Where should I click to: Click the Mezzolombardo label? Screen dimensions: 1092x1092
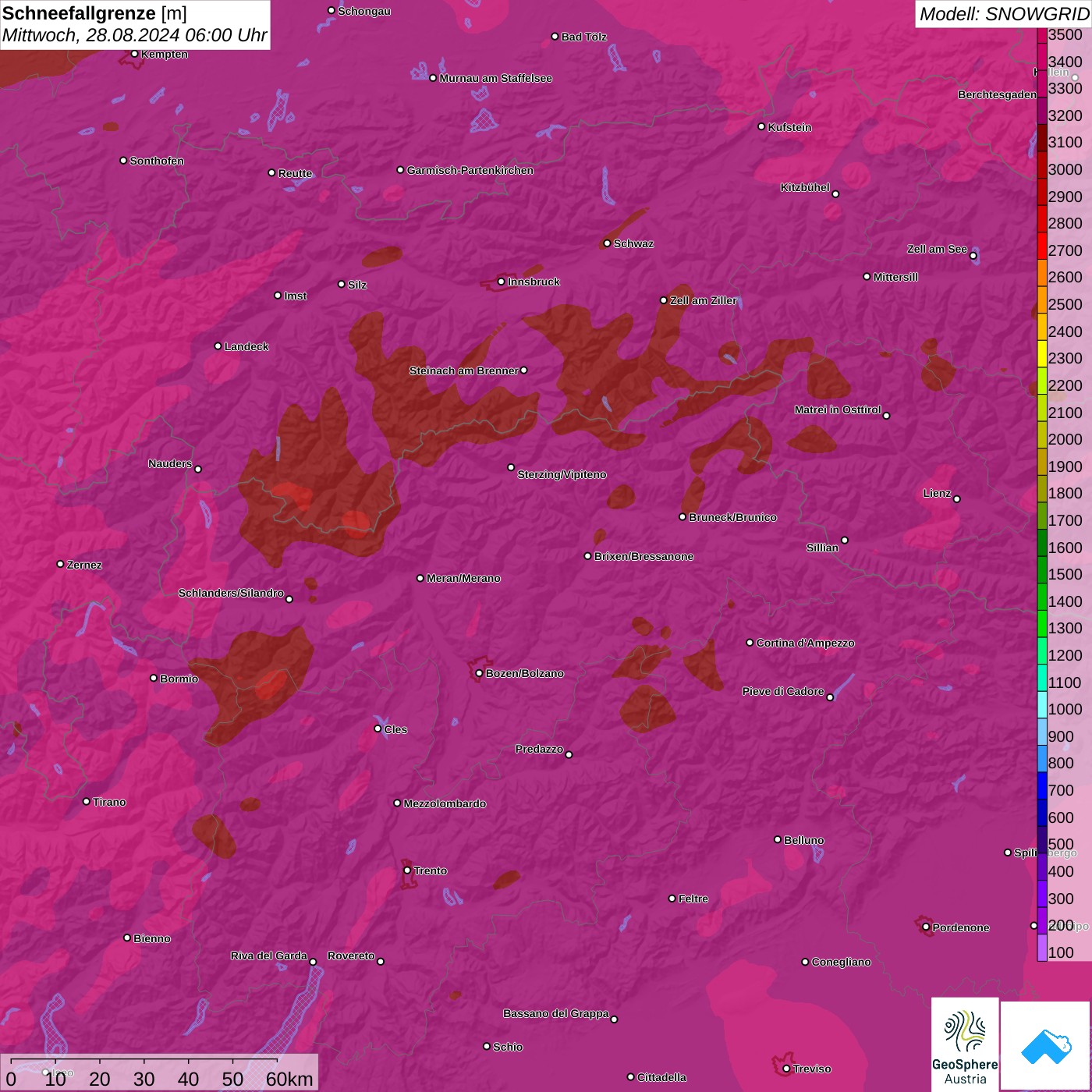click(x=445, y=803)
